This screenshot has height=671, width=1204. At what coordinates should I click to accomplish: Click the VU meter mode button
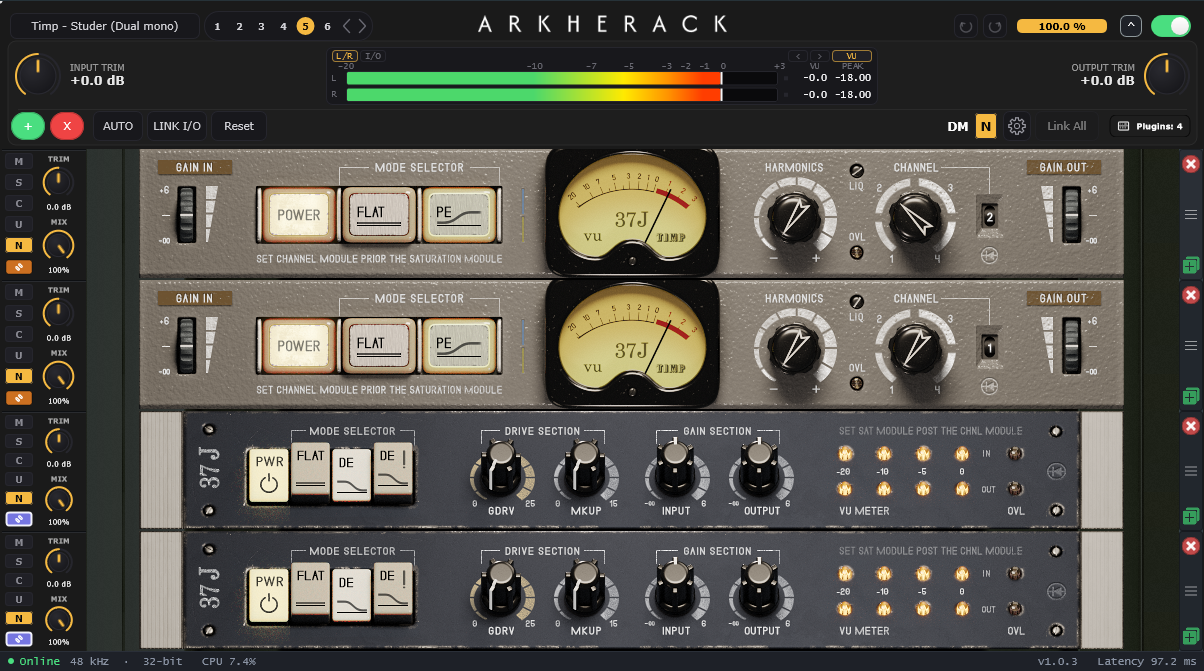[x=852, y=56]
